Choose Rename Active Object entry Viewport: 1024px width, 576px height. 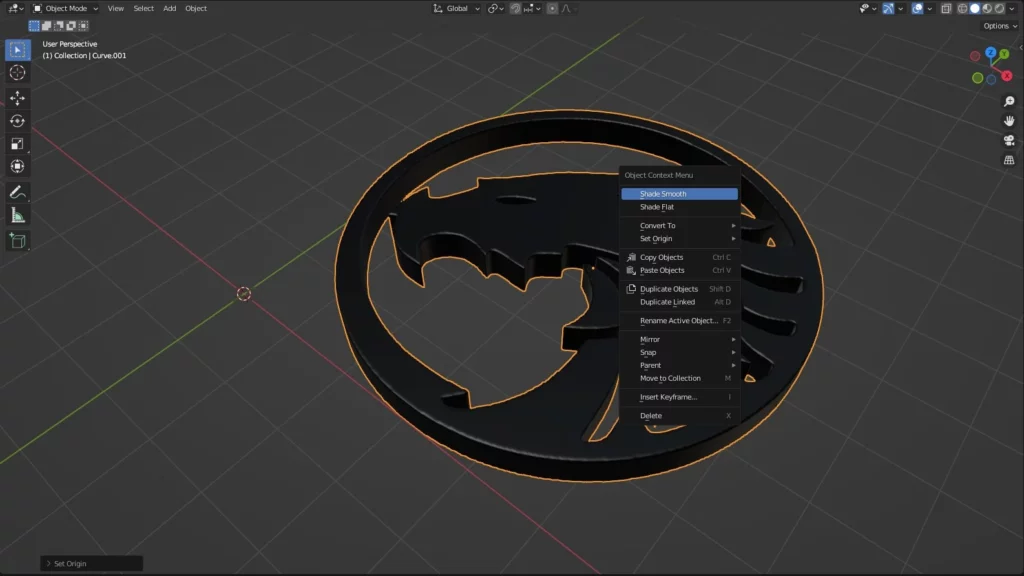[x=679, y=321]
